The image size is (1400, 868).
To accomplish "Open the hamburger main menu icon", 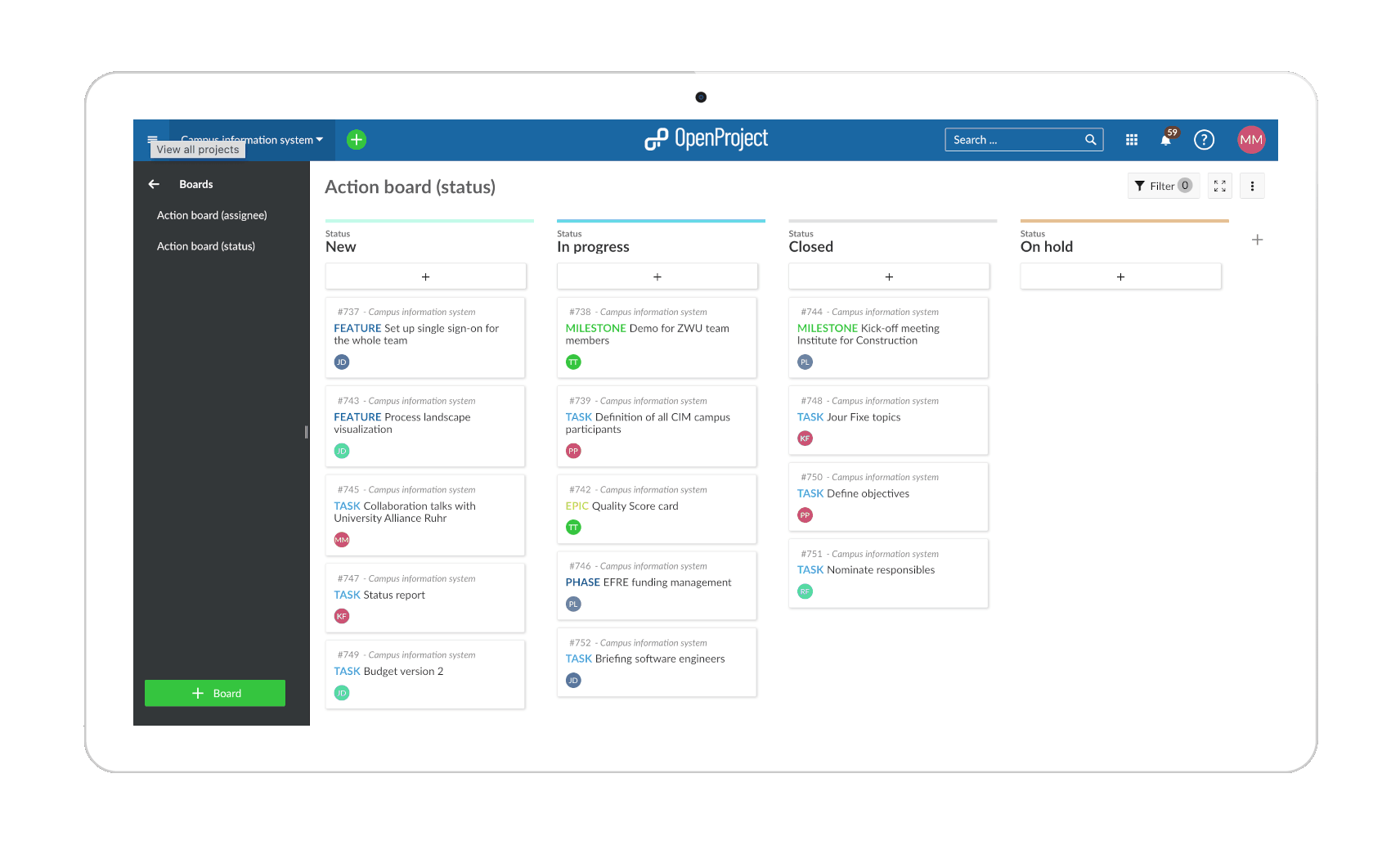I will tap(152, 138).
